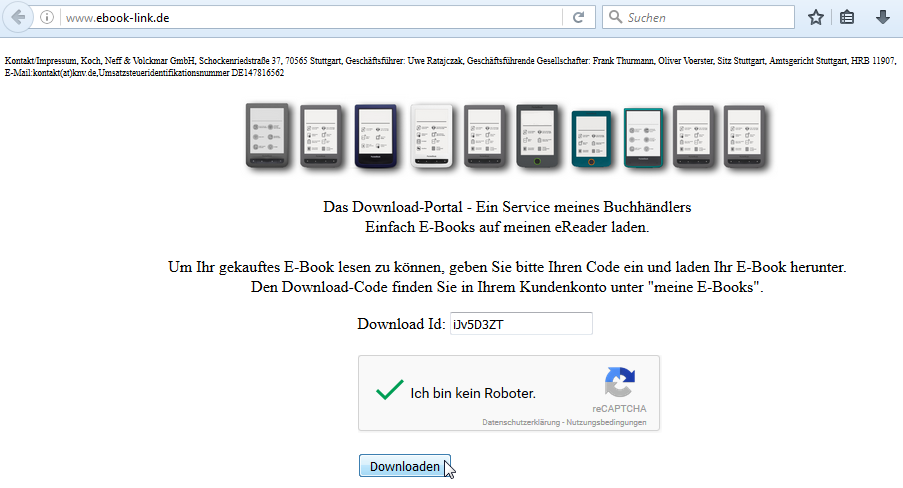This screenshot has width=903, height=488.
Task: Open the site information icon
Action: (x=48, y=17)
